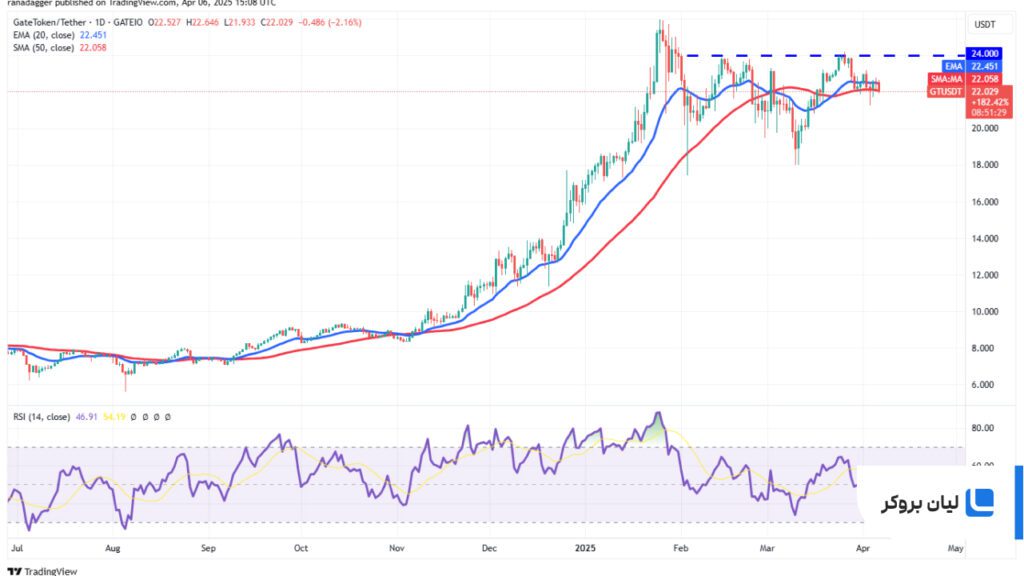Click the close price value C22.029

pyautogui.click(x=277, y=22)
